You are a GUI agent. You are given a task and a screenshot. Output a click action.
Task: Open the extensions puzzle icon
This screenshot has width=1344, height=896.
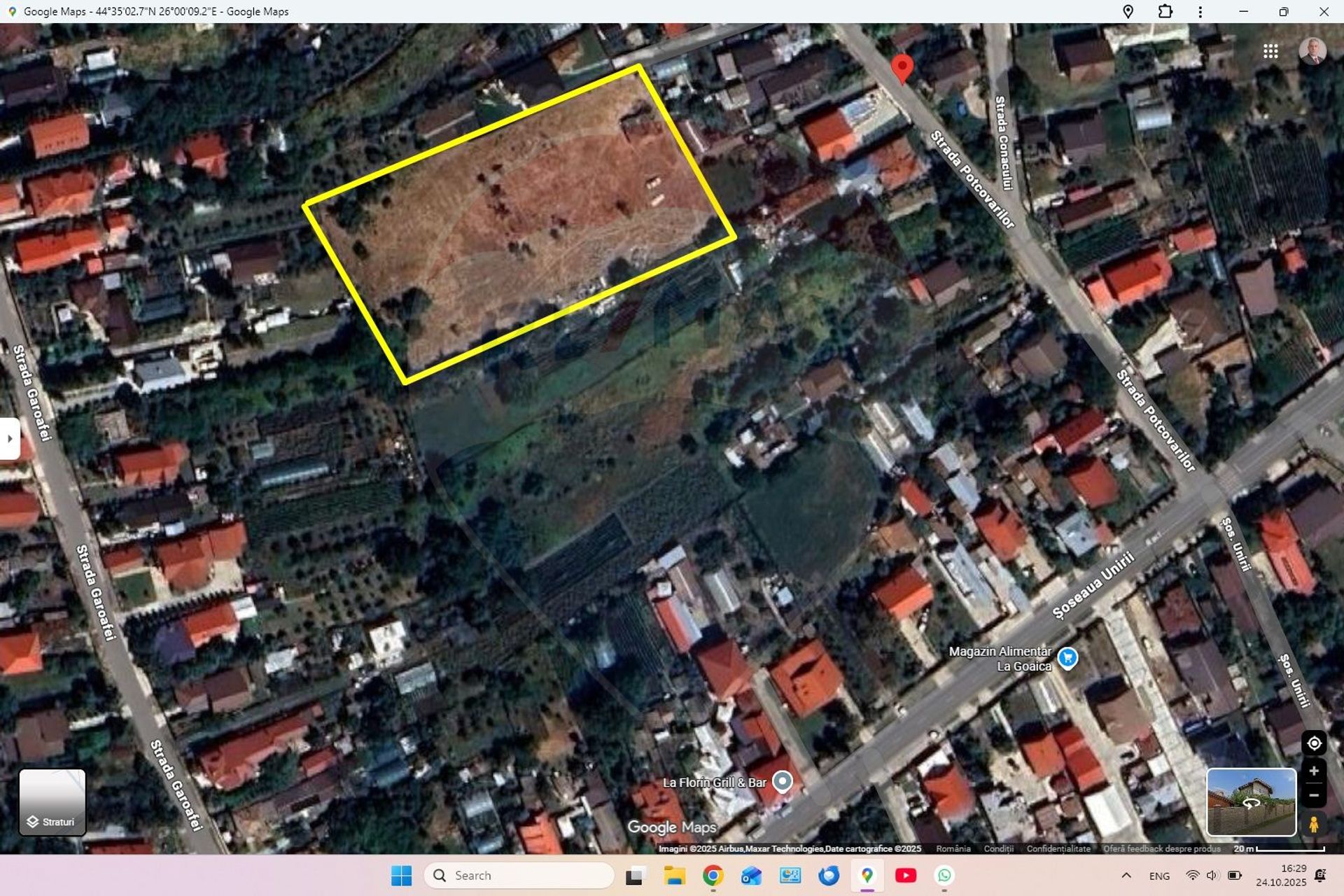[1165, 12]
